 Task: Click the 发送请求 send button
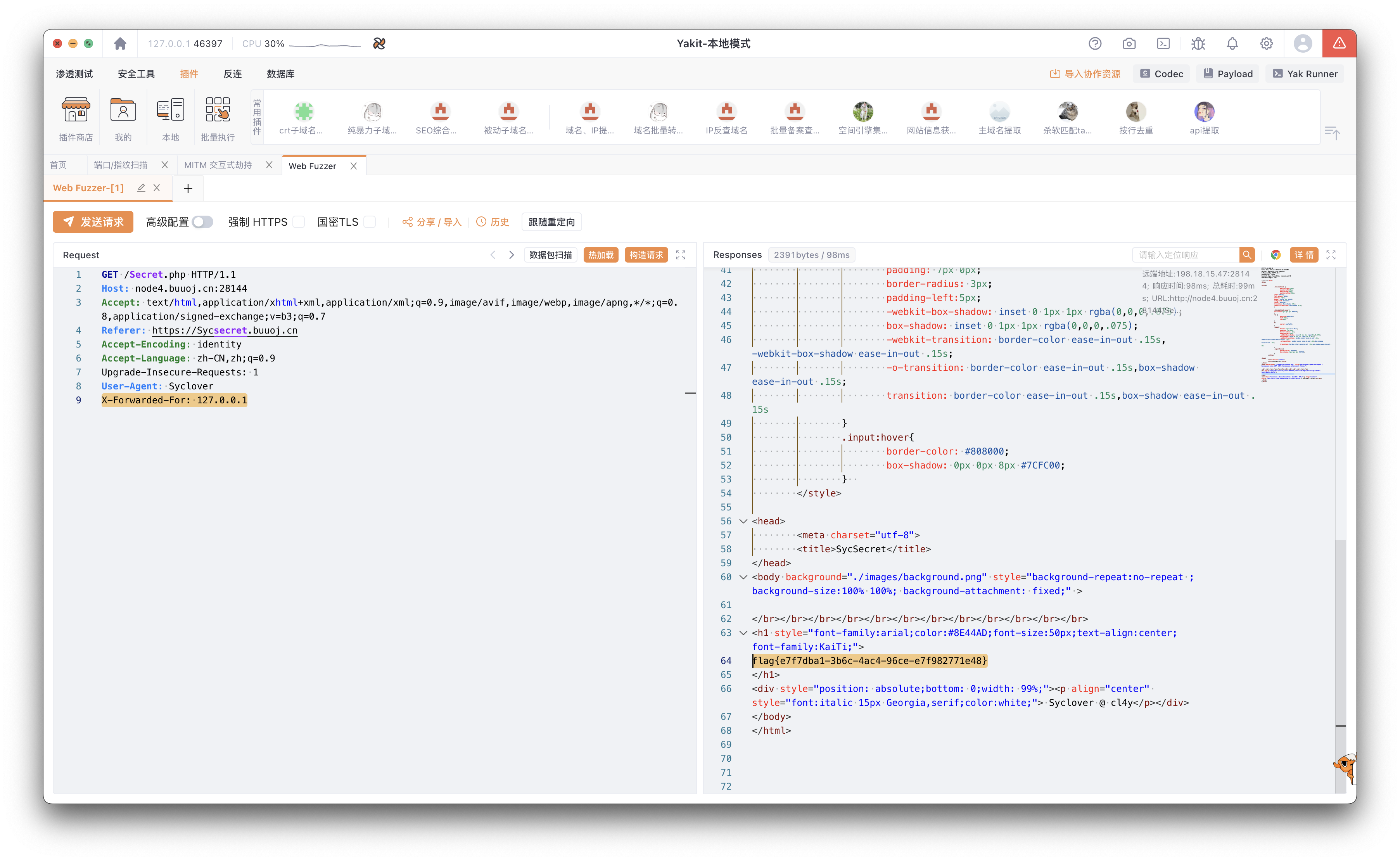click(x=93, y=222)
